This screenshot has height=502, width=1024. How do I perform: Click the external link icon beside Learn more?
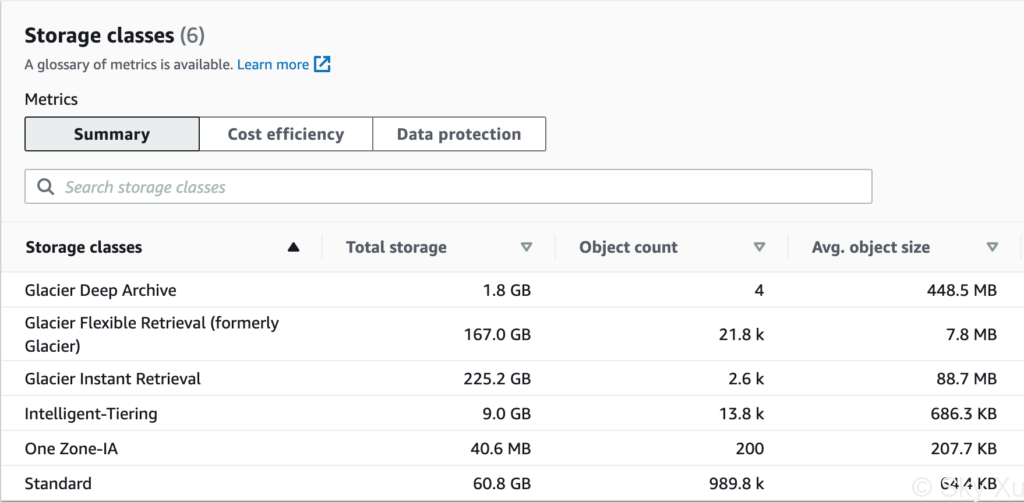(x=322, y=64)
